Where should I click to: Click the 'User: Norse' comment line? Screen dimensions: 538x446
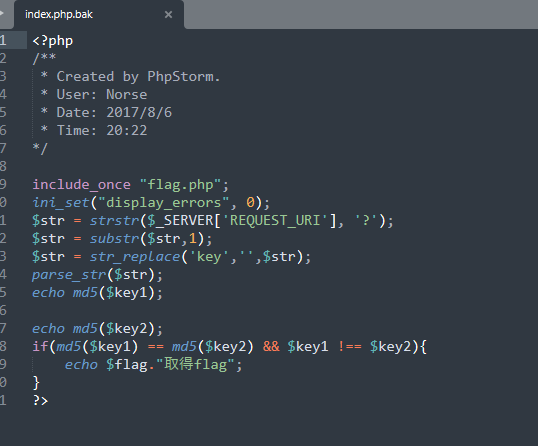pos(102,94)
